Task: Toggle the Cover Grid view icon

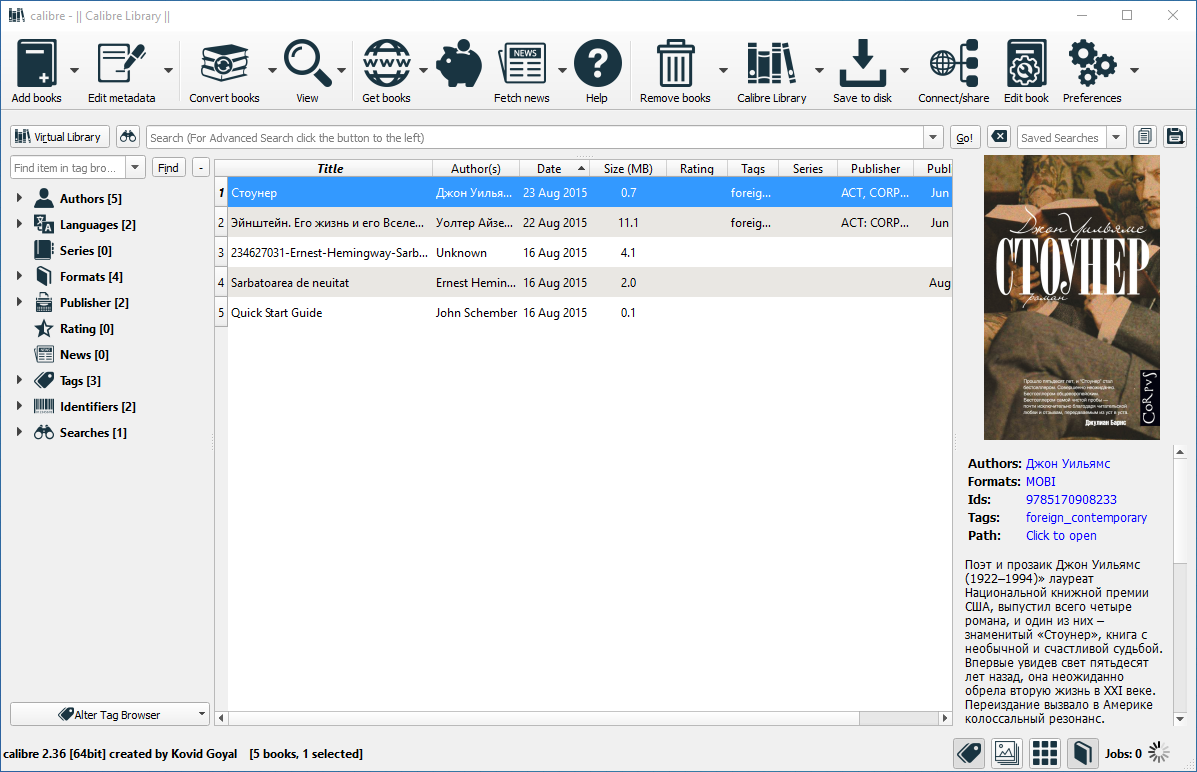Action: click(x=1044, y=754)
